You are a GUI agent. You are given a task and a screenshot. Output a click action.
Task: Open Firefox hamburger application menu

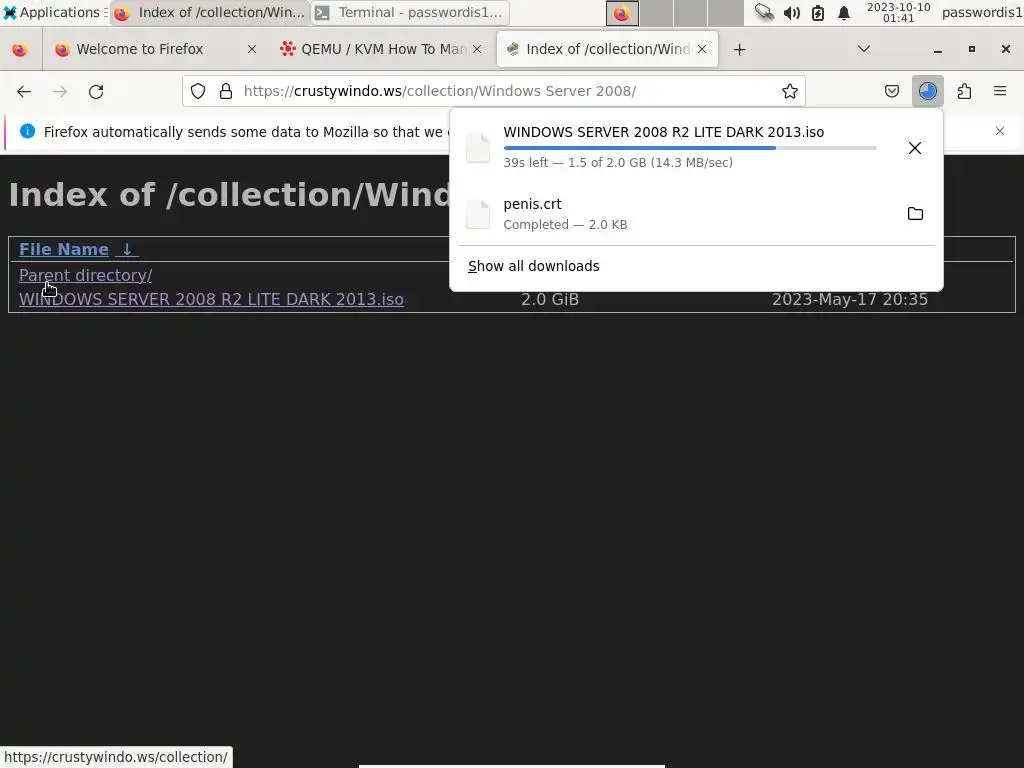[x=1000, y=91]
